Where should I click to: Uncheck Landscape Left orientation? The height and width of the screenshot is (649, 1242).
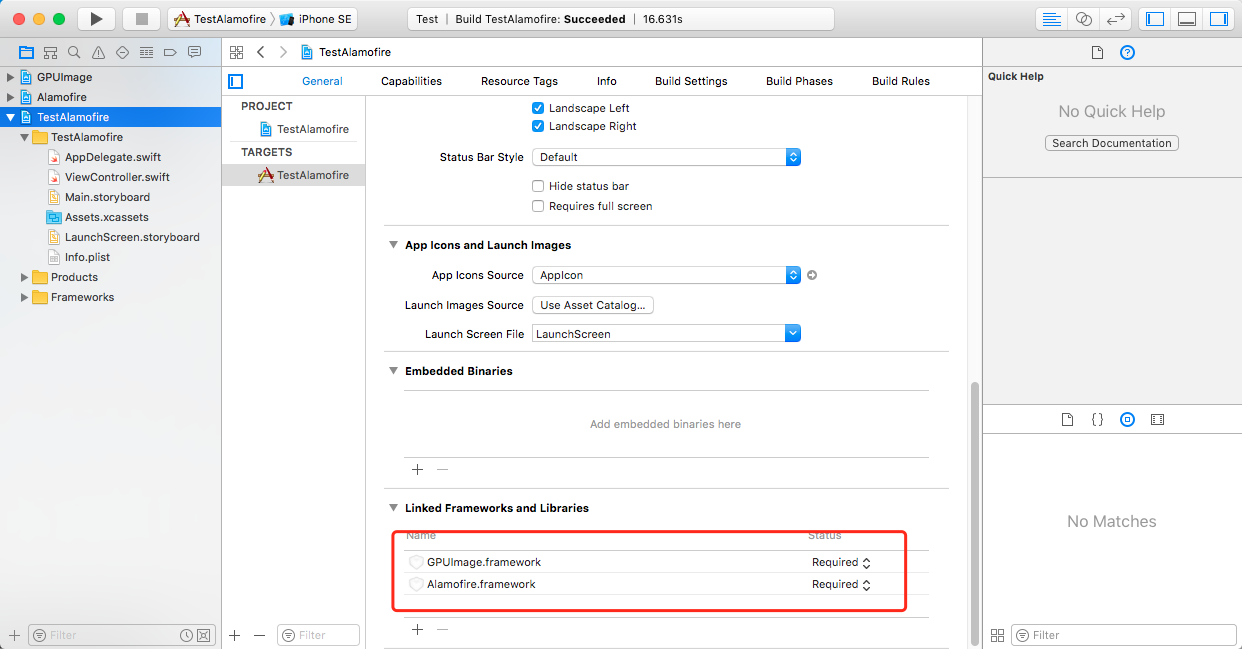tap(538, 108)
